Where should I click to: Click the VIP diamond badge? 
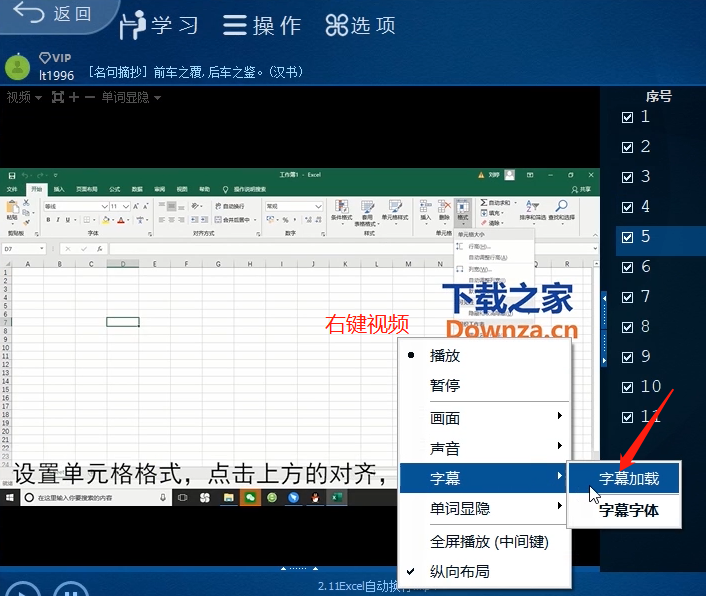58,58
